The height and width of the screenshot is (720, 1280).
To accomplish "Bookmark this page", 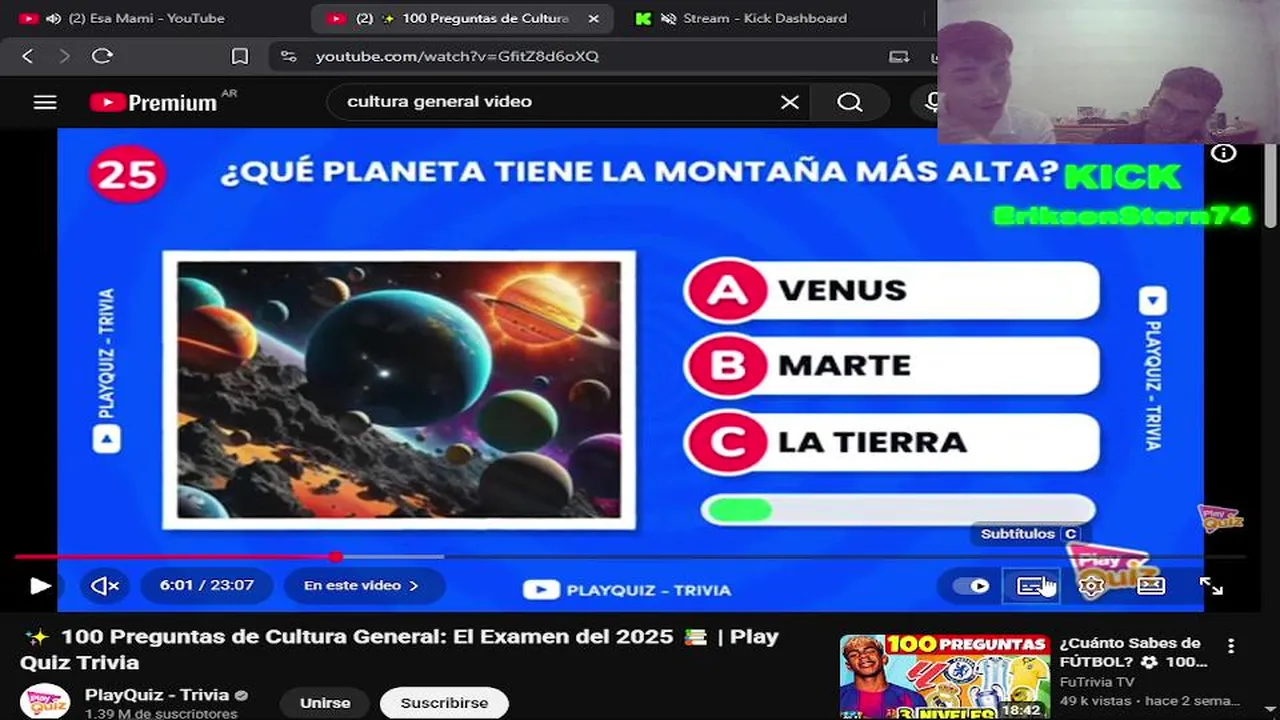I will click(240, 57).
